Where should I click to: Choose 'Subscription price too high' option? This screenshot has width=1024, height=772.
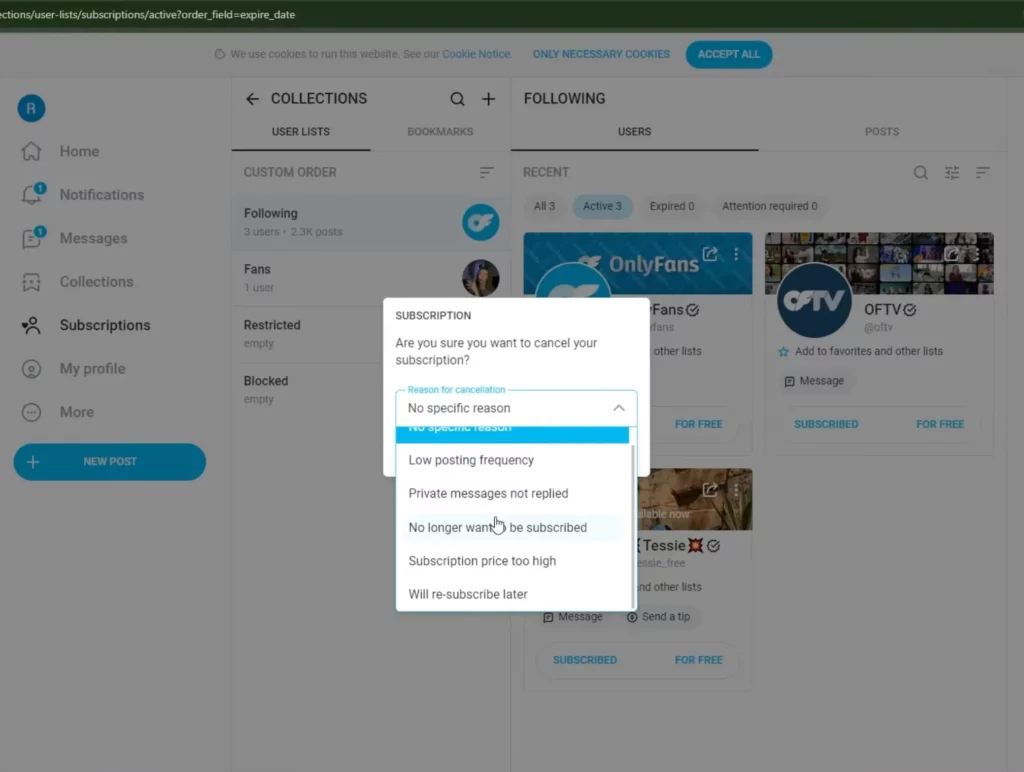click(482, 561)
